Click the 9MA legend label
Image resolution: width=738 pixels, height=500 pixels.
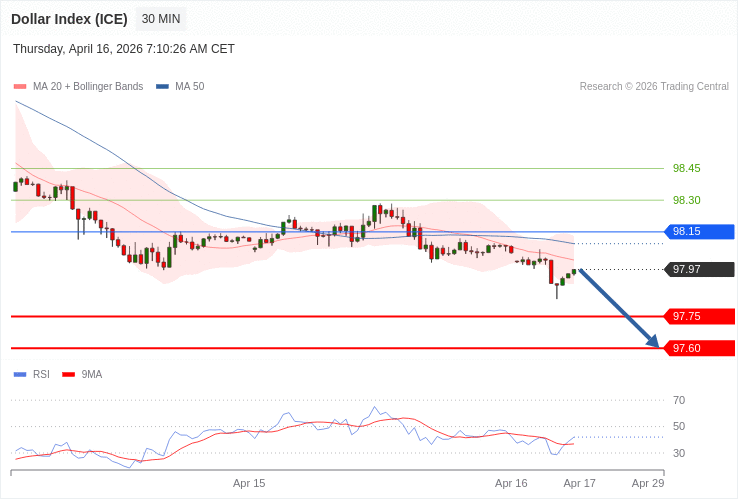click(x=92, y=374)
